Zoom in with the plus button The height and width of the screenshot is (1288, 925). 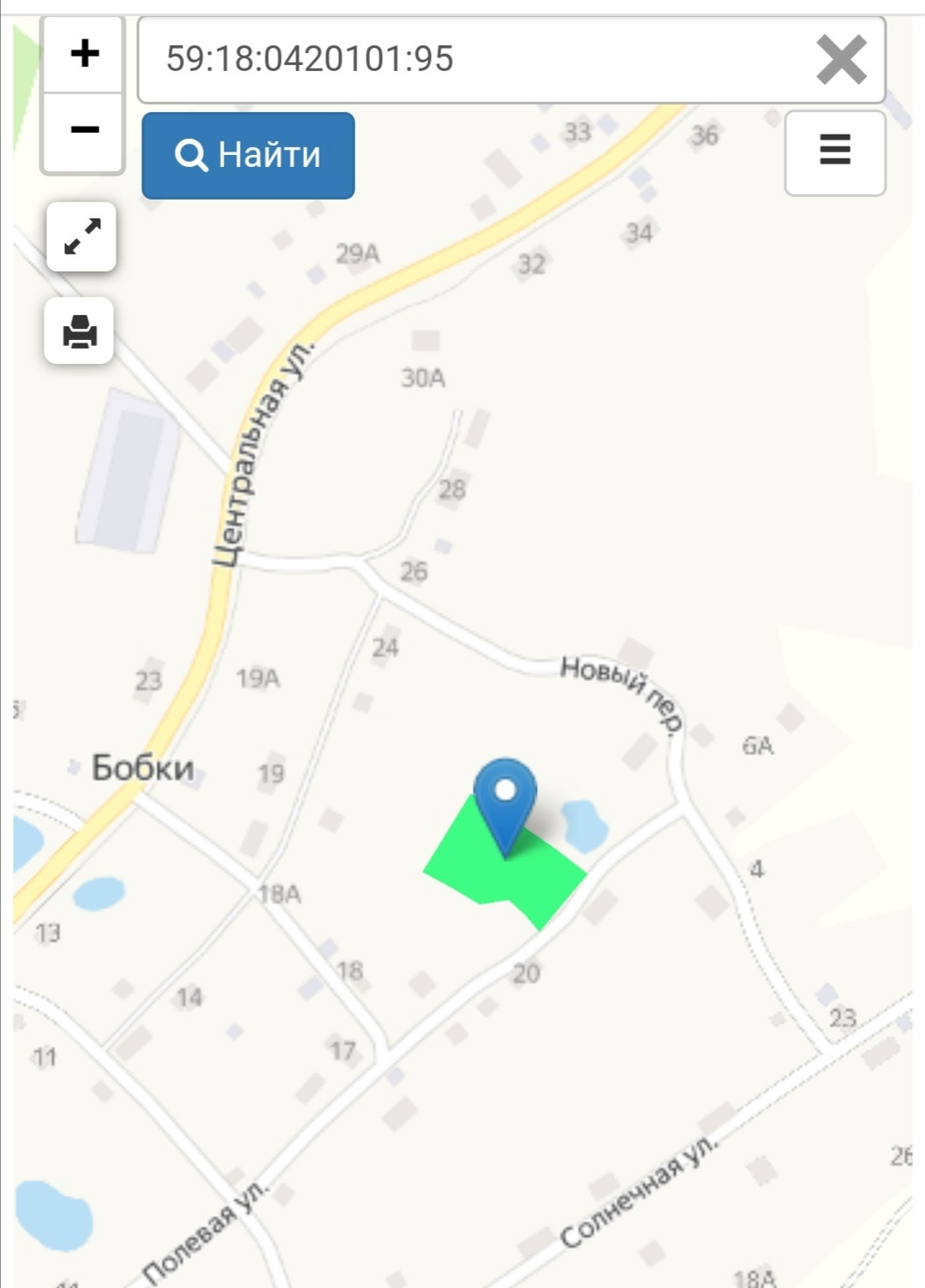click(84, 54)
